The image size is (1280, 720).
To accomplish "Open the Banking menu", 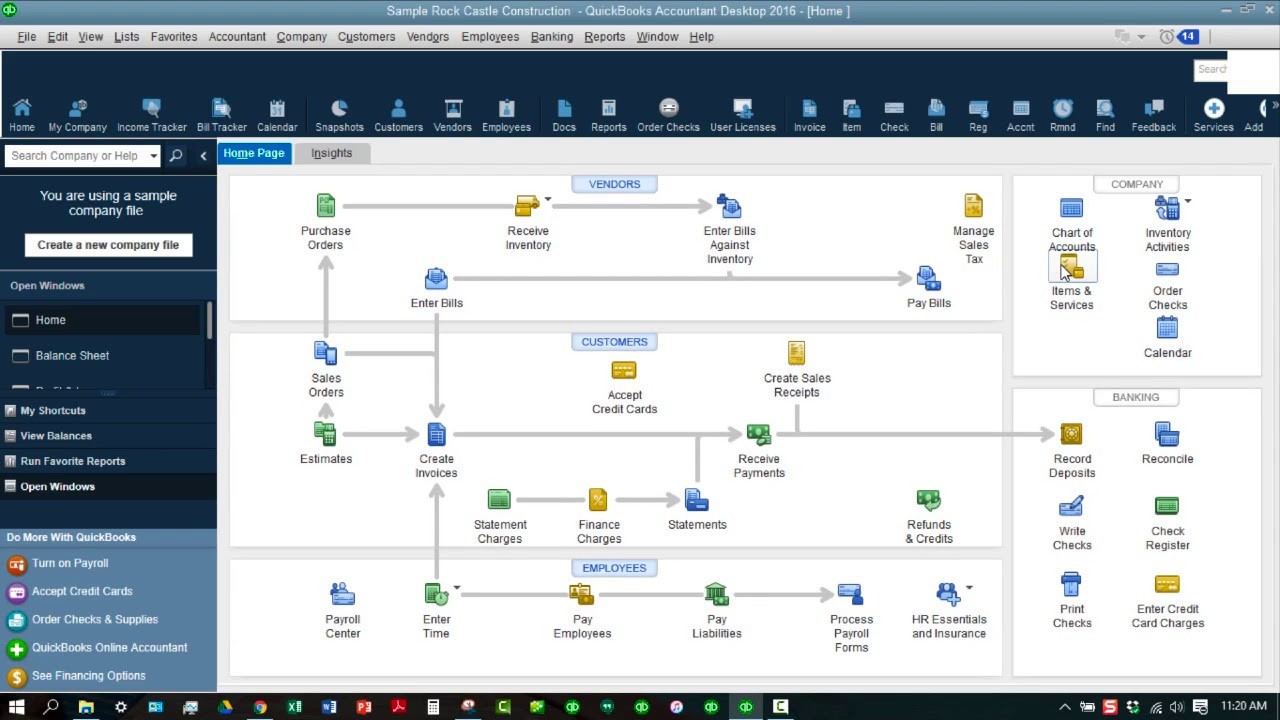I will tap(552, 37).
